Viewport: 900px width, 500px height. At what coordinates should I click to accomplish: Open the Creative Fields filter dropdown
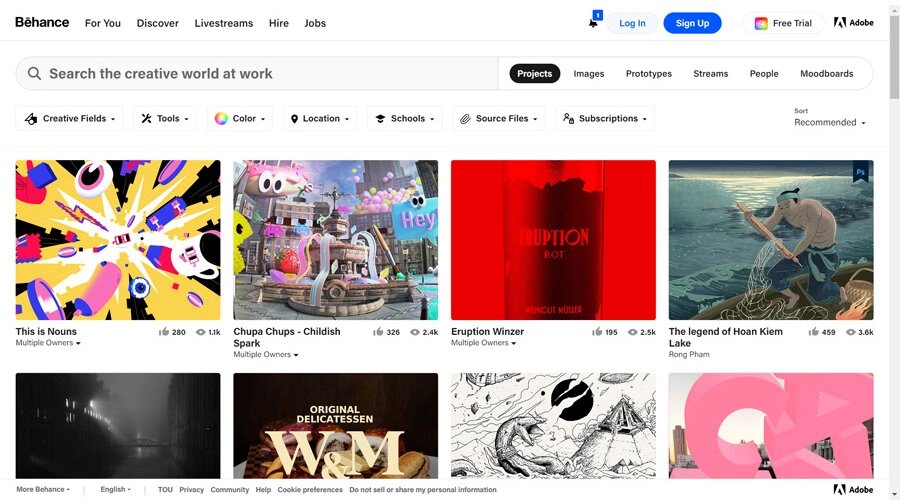tap(69, 118)
